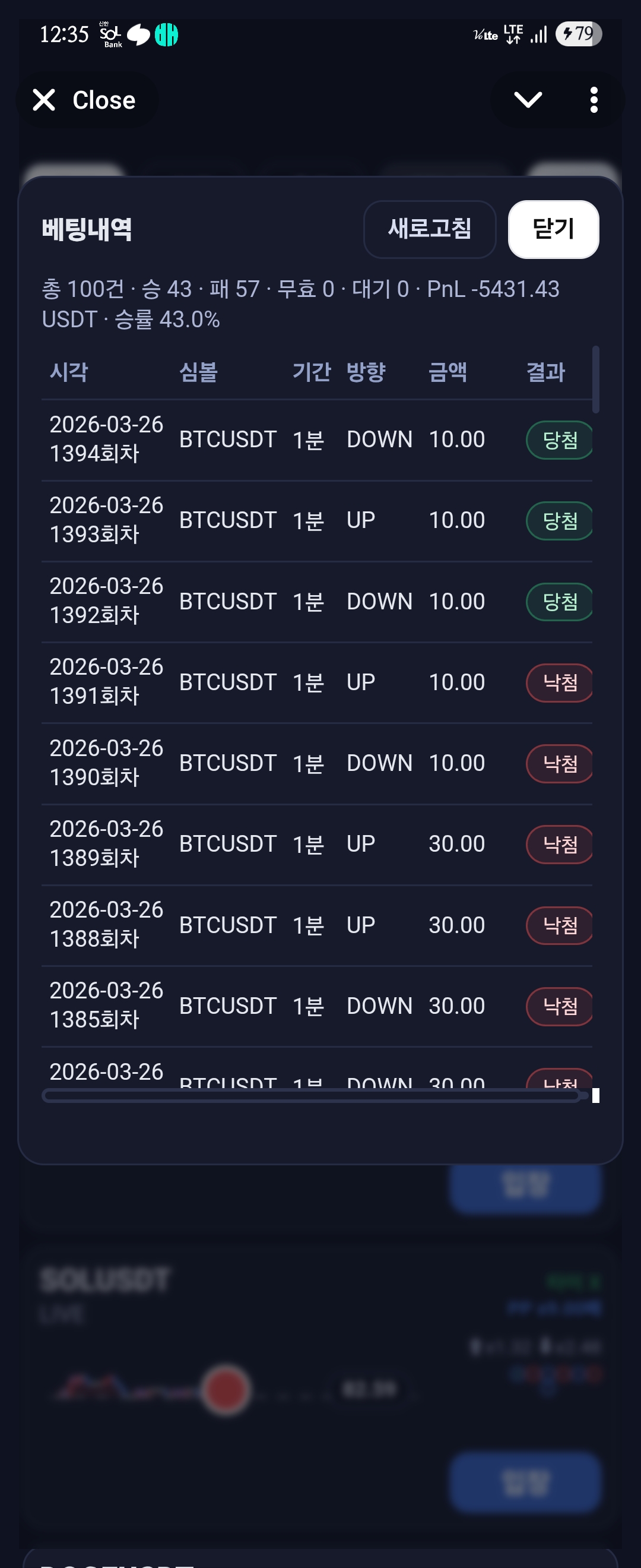Click the 금액 column header
Image resolution: width=641 pixels, height=1568 pixels.
[447, 372]
